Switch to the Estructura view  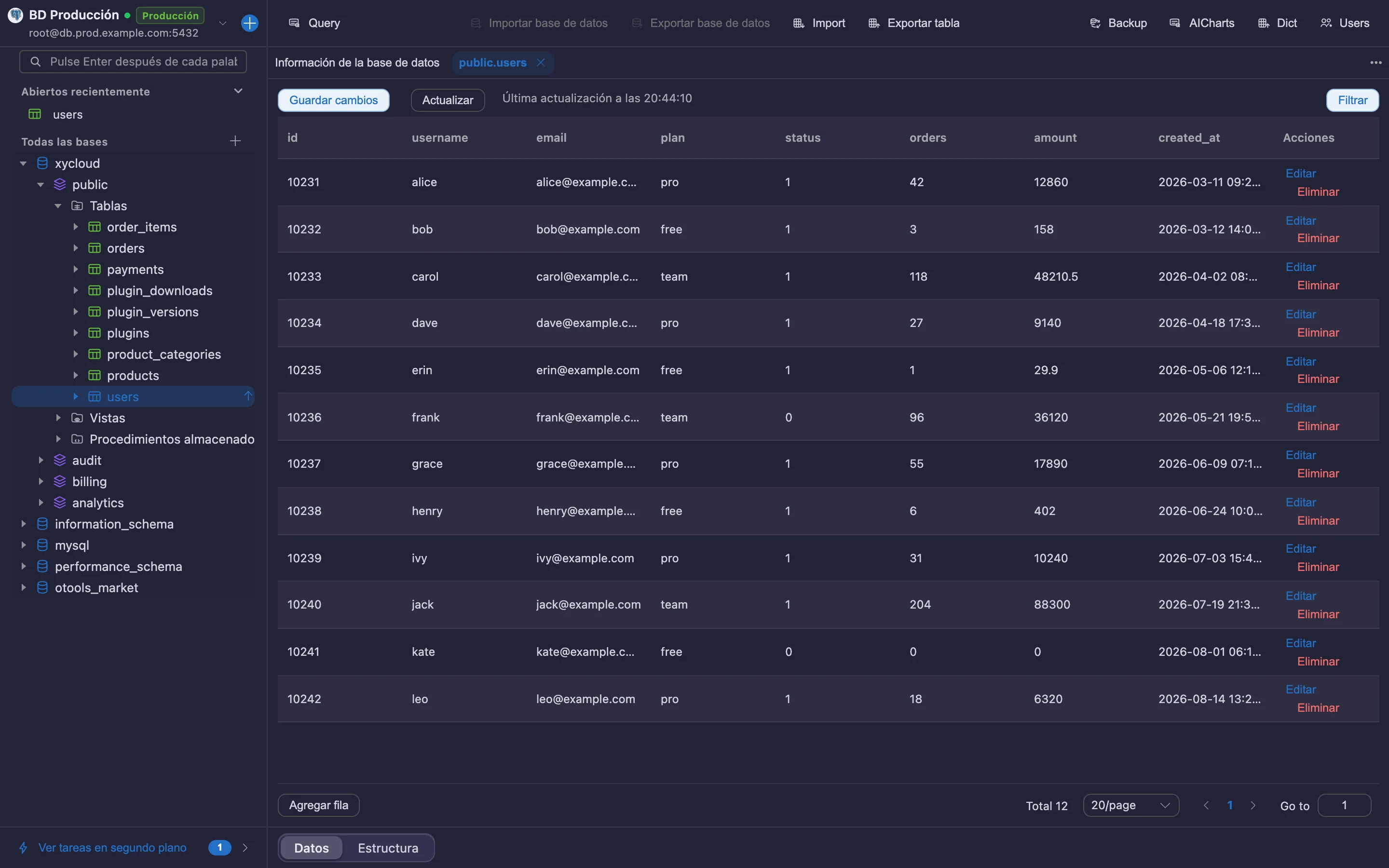388,848
